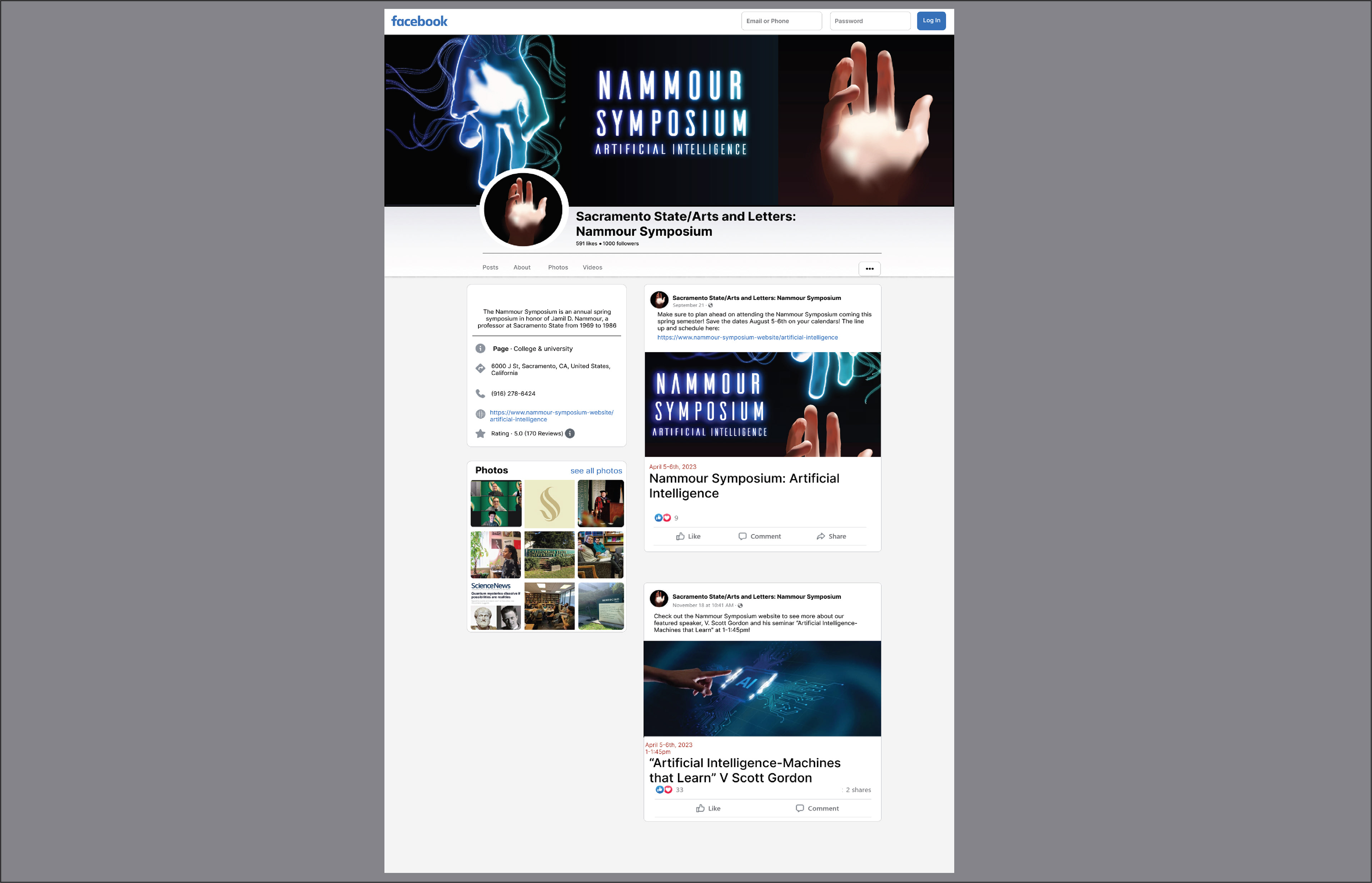Click the rating star icon
The height and width of the screenshot is (883, 1372).
point(480,434)
